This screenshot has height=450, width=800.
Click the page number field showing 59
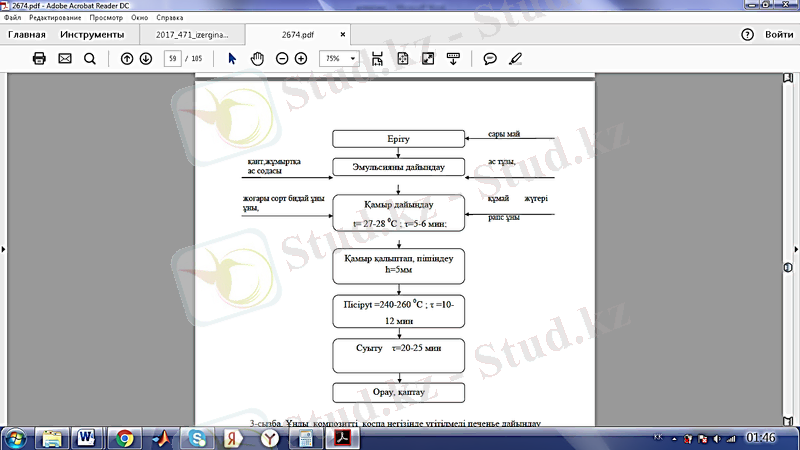(172, 59)
